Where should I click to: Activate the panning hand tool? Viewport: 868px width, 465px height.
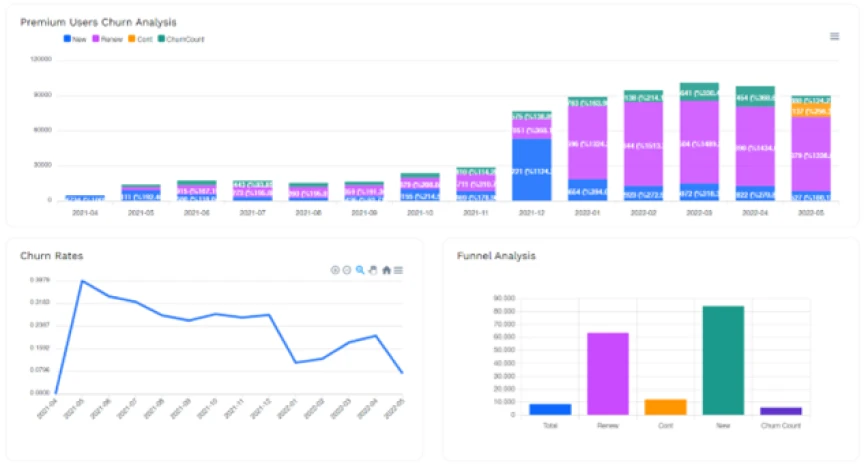click(x=373, y=270)
